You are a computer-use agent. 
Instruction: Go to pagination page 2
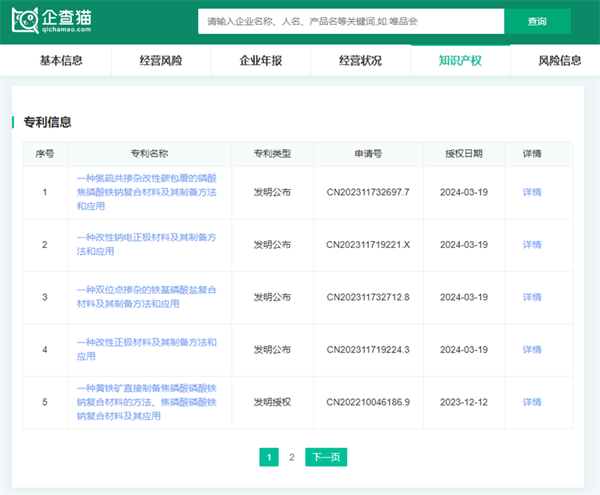point(292,457)
